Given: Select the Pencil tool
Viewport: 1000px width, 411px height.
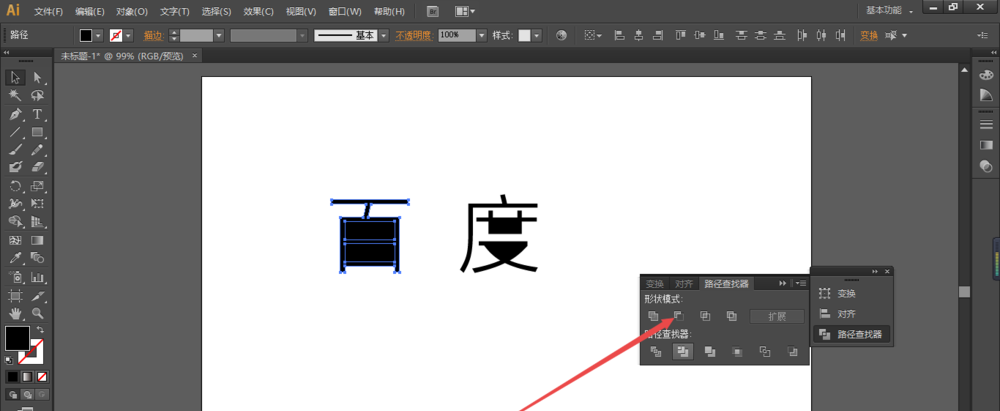Looking at the screenshot, I should [38, 149].
